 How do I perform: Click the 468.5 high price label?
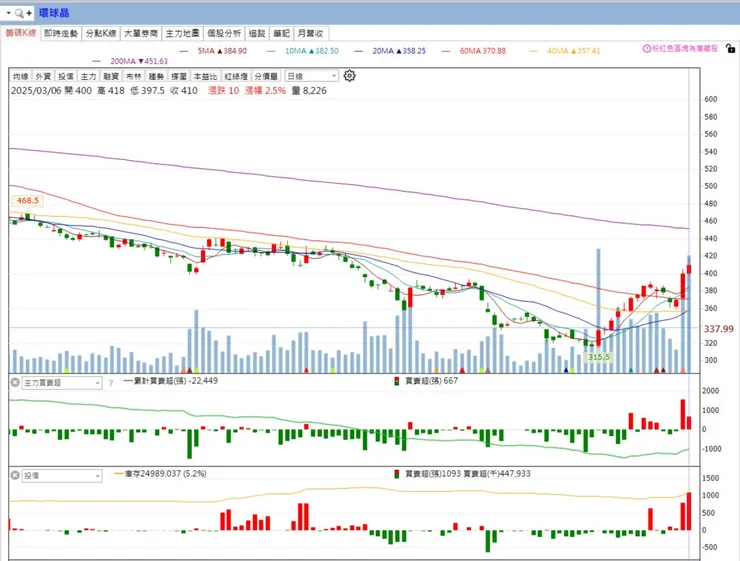(x=27, y=201)
